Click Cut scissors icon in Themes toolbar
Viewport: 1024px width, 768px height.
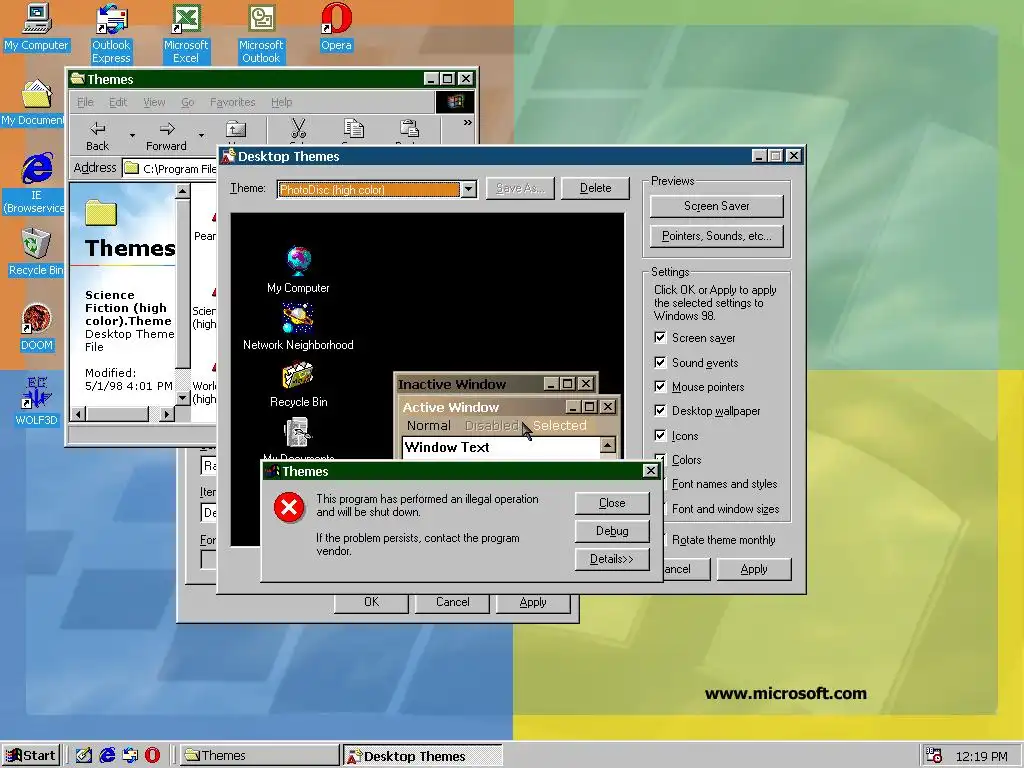298,129
